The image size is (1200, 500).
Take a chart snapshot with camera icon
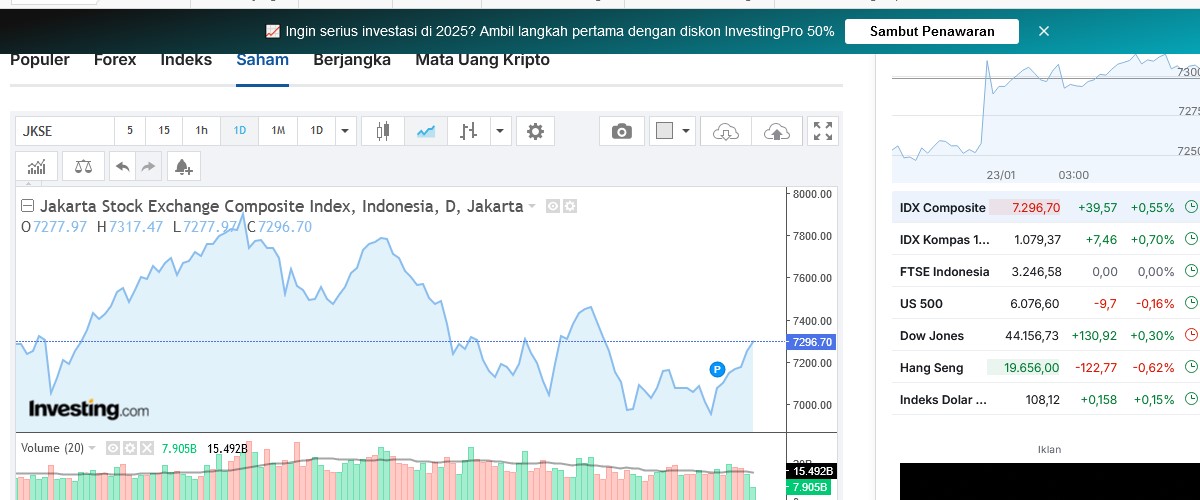click(622, 130)
